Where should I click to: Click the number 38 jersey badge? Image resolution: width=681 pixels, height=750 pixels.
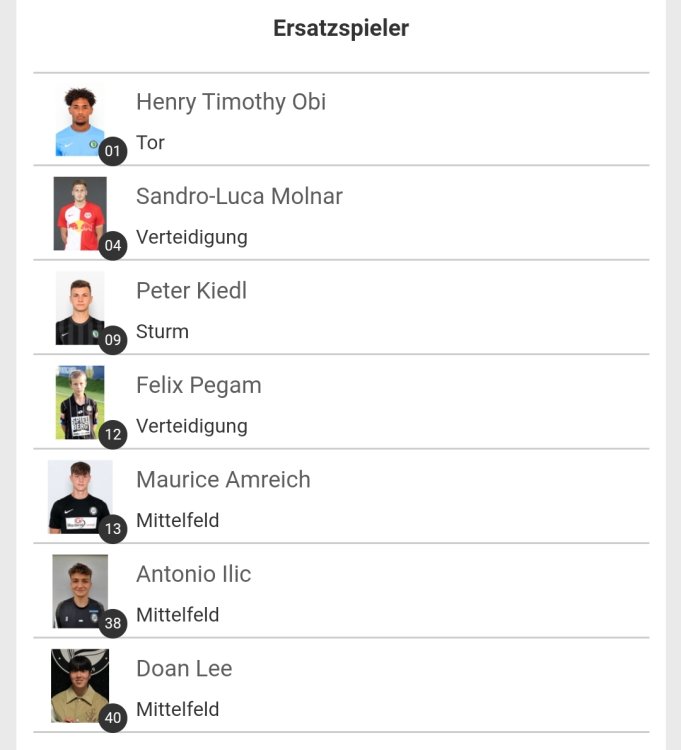[x=113, y=623]
